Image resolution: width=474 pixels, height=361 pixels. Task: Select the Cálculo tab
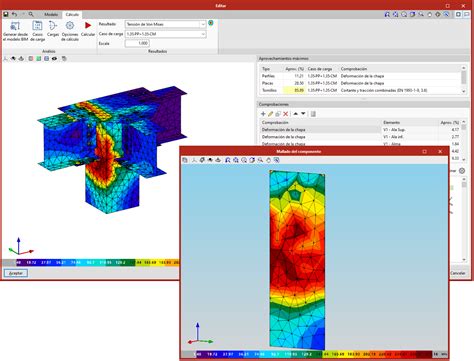(x=72, y=14)
